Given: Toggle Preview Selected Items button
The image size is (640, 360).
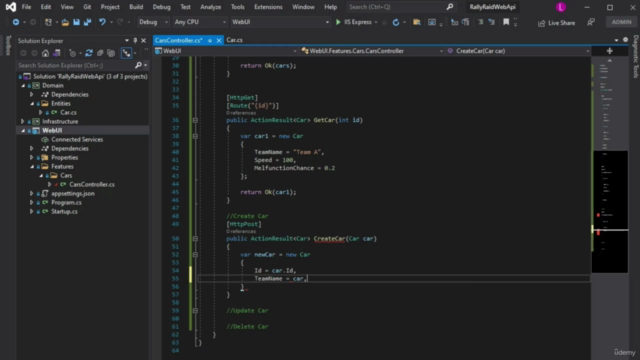Looking at the screenshot, I should tap(127, 53).
